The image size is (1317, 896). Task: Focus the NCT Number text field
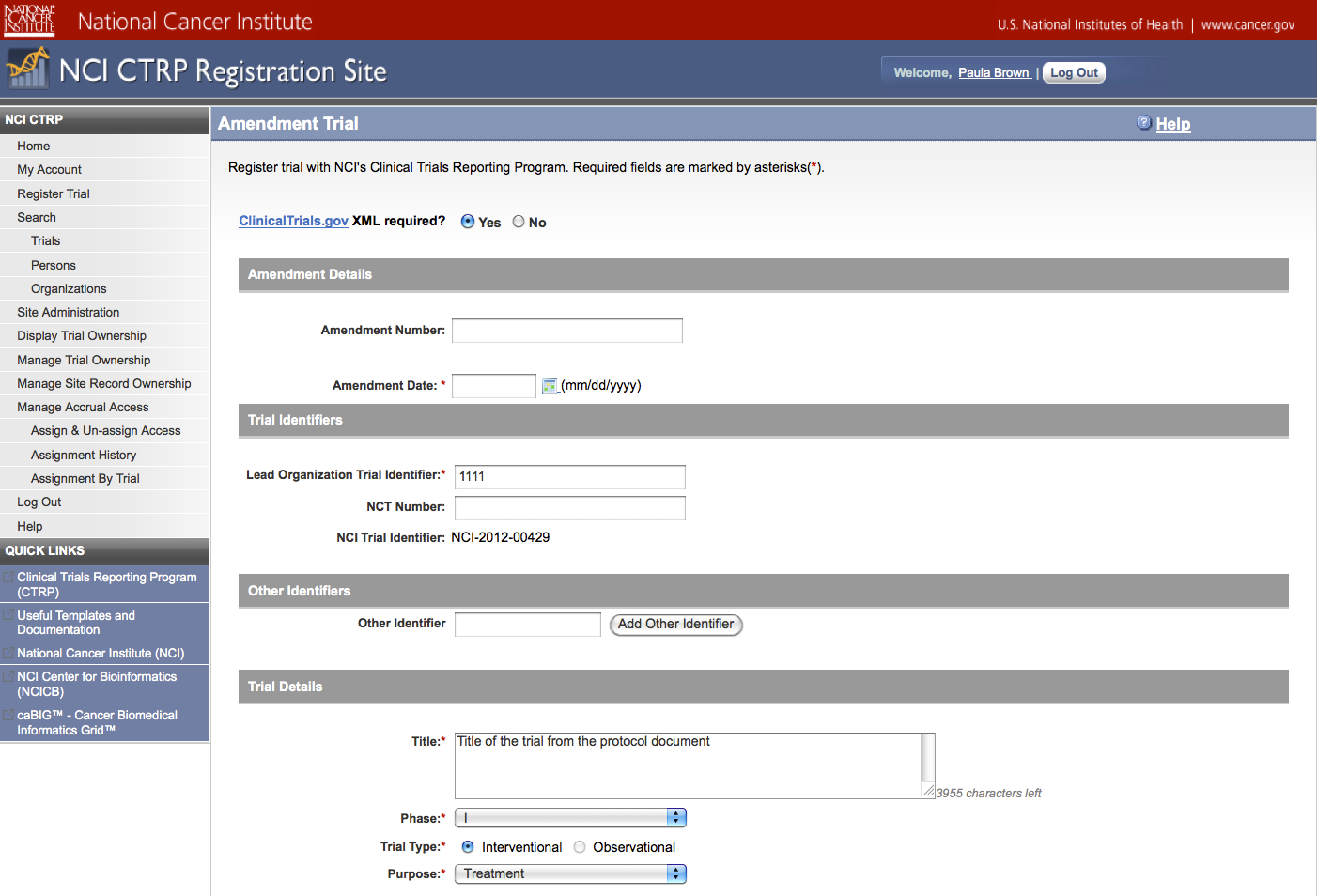click(569, 508)
